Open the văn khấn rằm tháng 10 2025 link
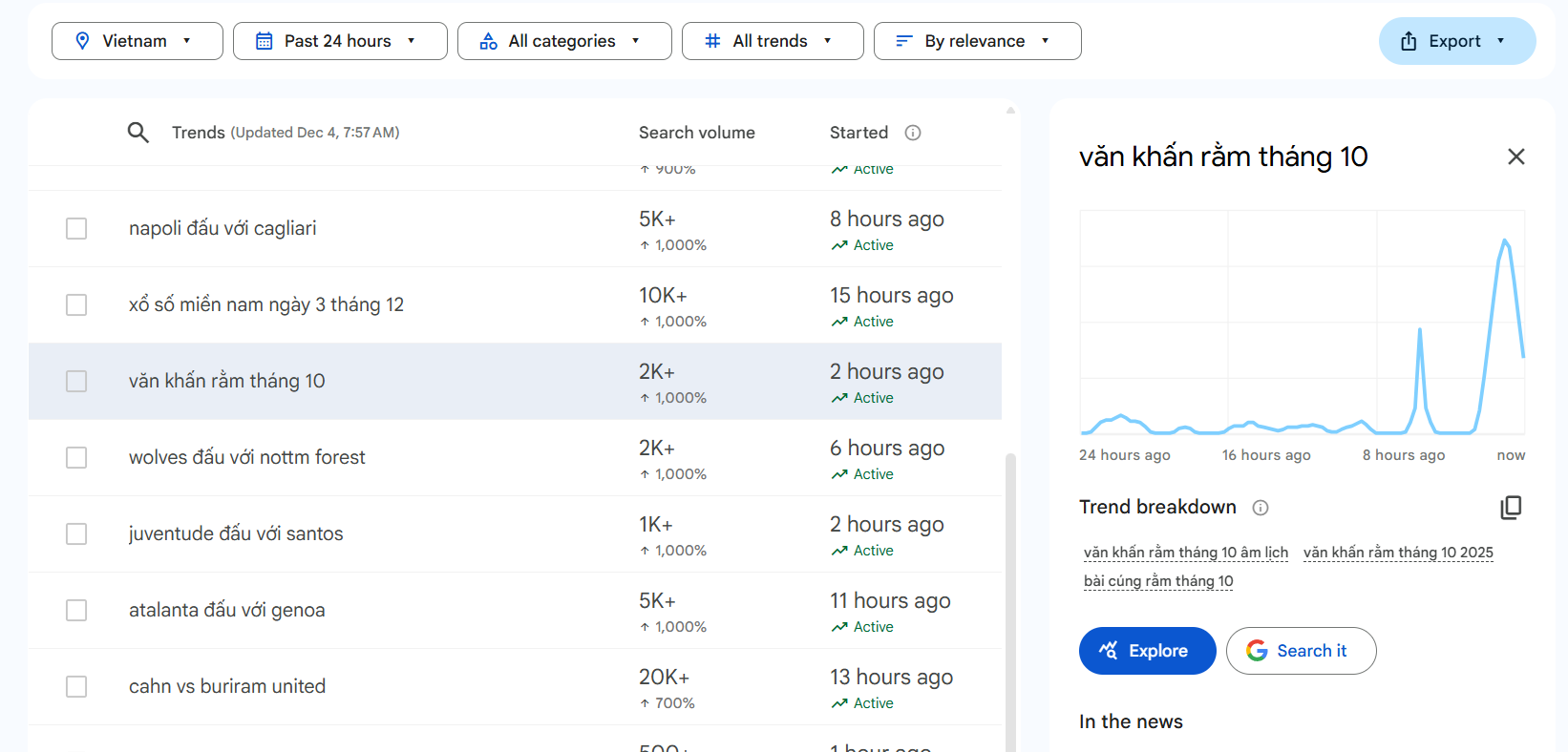 tap(1398, 553)
